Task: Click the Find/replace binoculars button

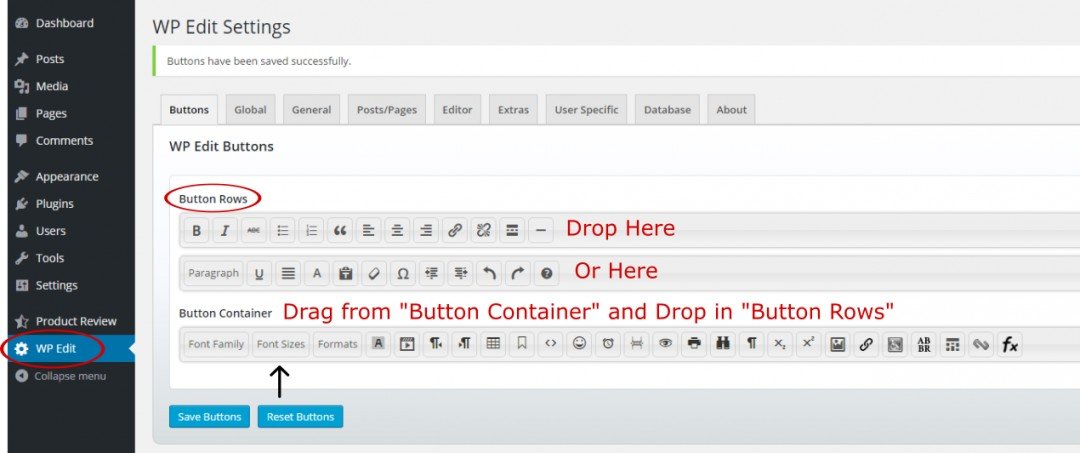Action: pos(722,344)
